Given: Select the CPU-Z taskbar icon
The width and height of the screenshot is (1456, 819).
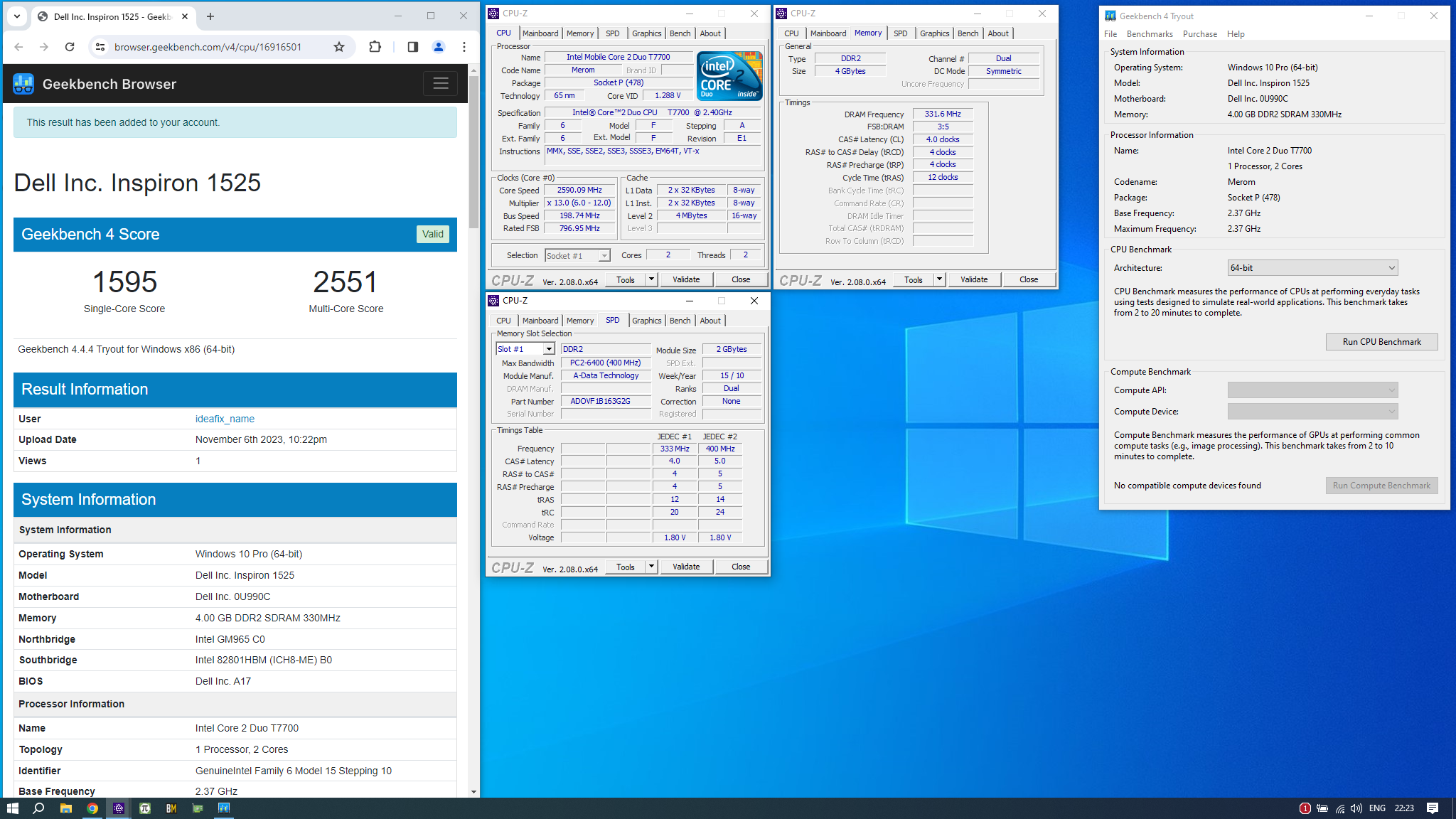Looking at the screenshot, I should 119,808.
